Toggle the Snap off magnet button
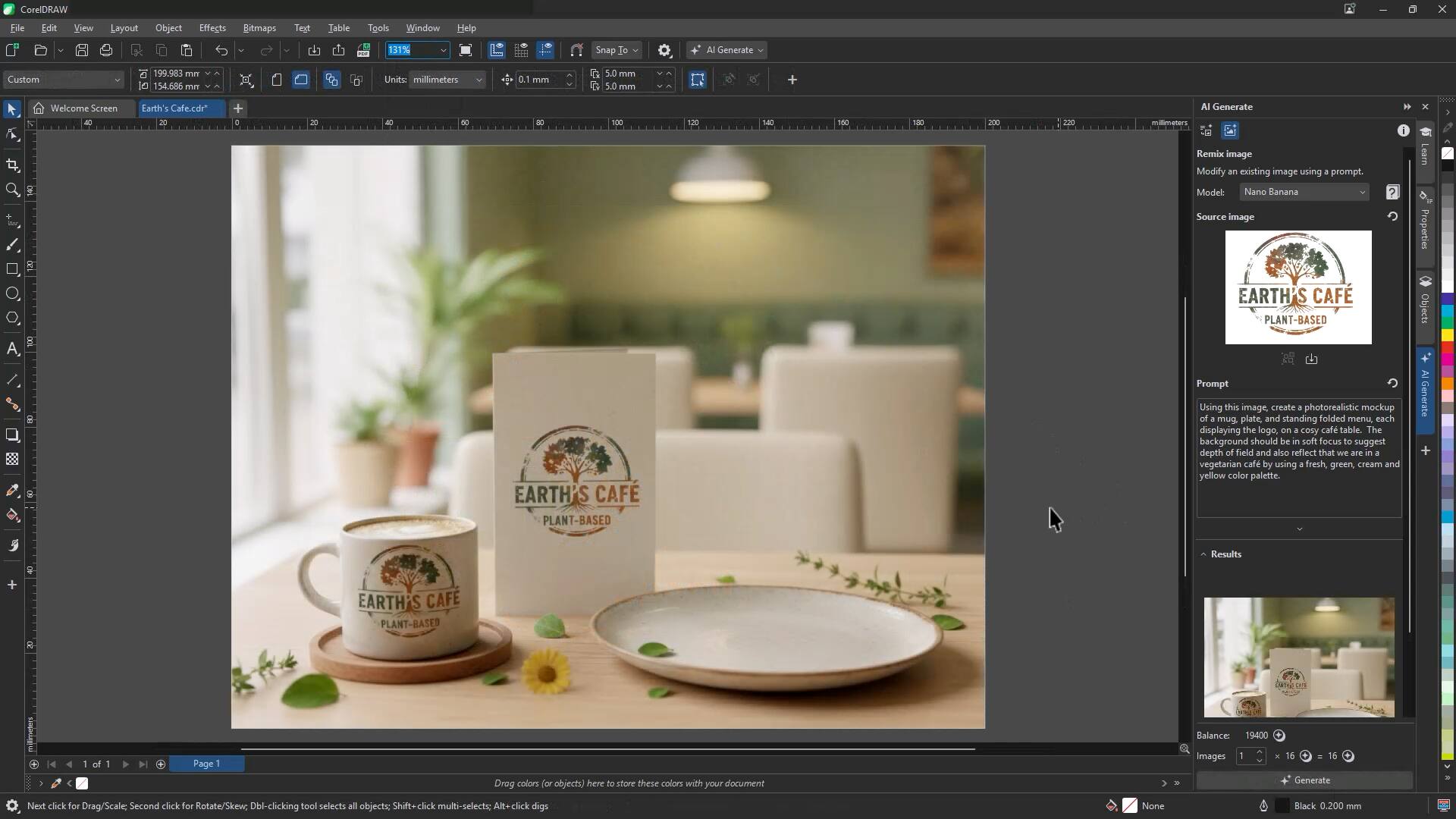 576,50
